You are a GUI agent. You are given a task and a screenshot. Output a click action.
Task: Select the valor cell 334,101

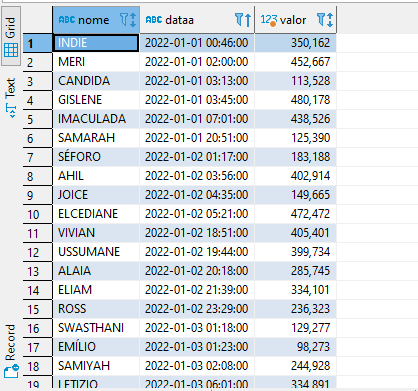296,290
